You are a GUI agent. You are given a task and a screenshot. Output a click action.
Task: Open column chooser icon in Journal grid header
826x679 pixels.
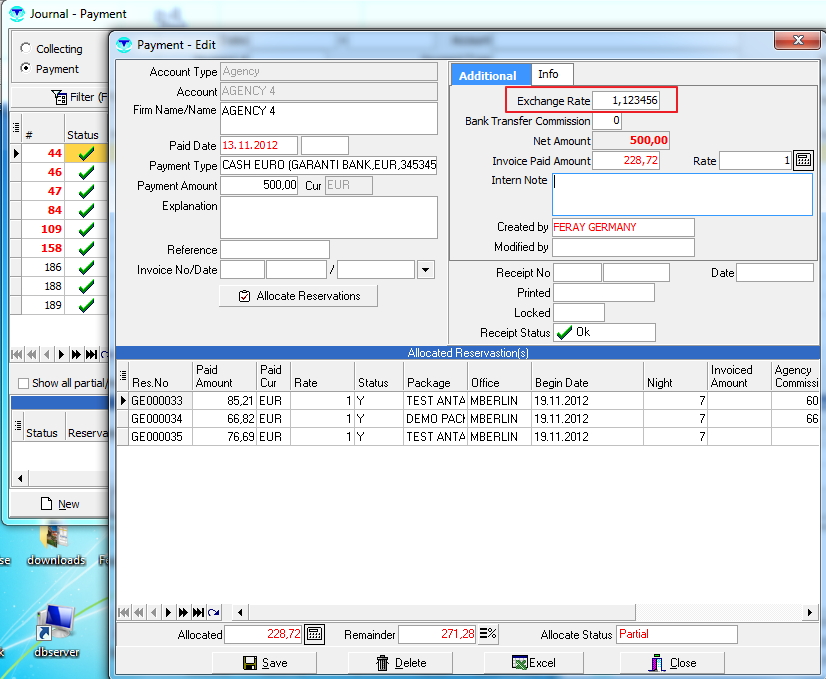pos(16,127)
